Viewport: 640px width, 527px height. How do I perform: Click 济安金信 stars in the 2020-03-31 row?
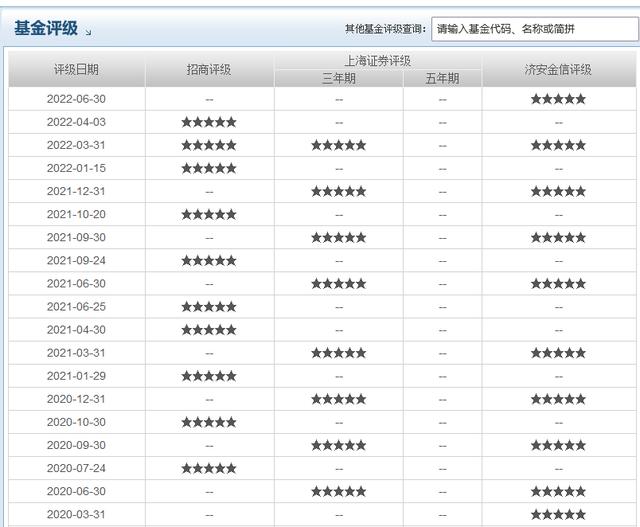click(558, 514)
